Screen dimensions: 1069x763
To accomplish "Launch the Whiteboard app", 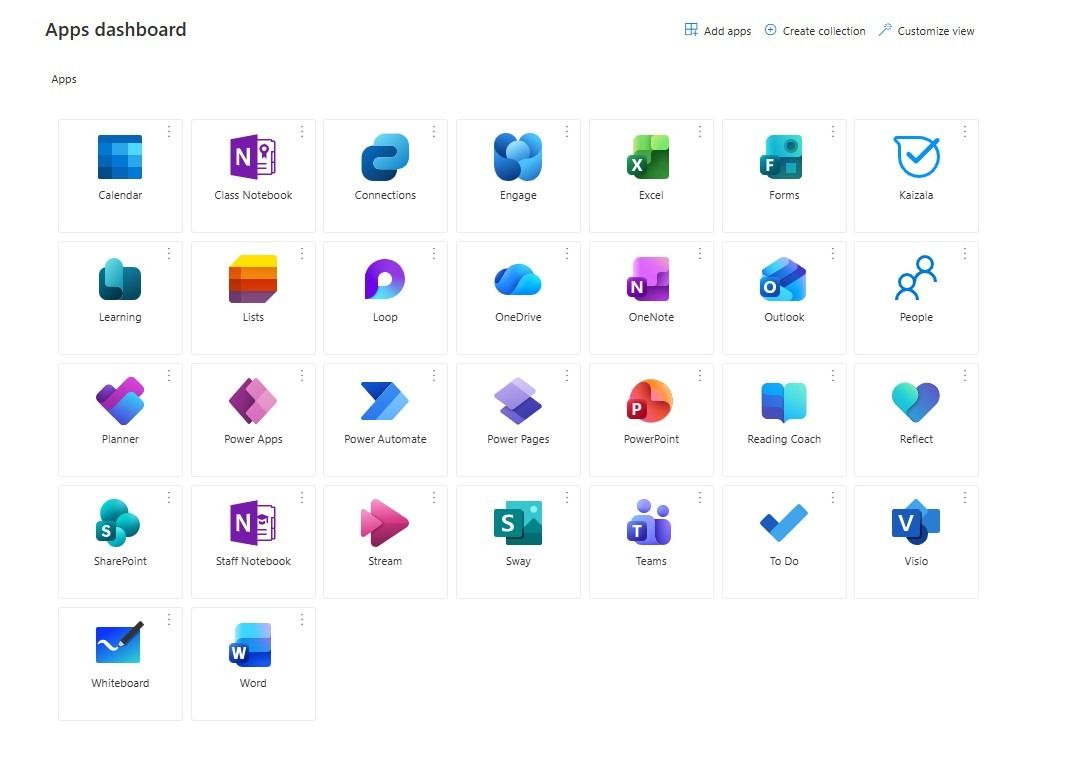I will pyautogui.click(x=120, y=657).
